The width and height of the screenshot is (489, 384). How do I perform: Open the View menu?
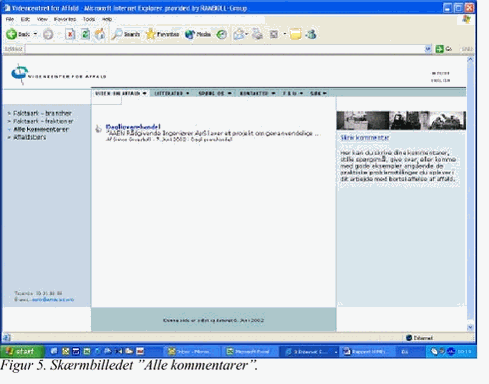(42, 19)
